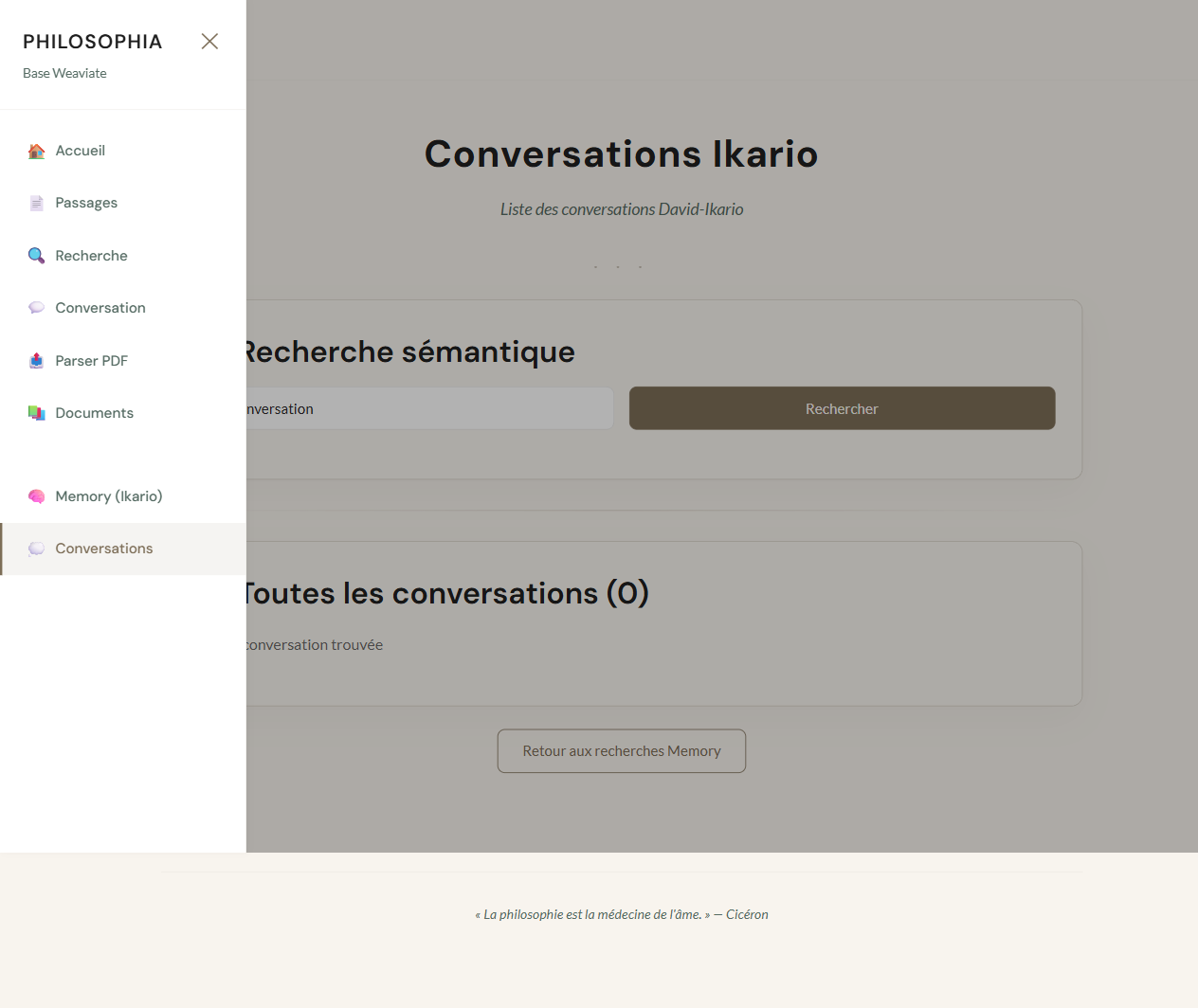The width and height of the screenshot is (1198, 1008).
Task: Click the pink brain icon beside Memory
Action: [x=36, y=496]
